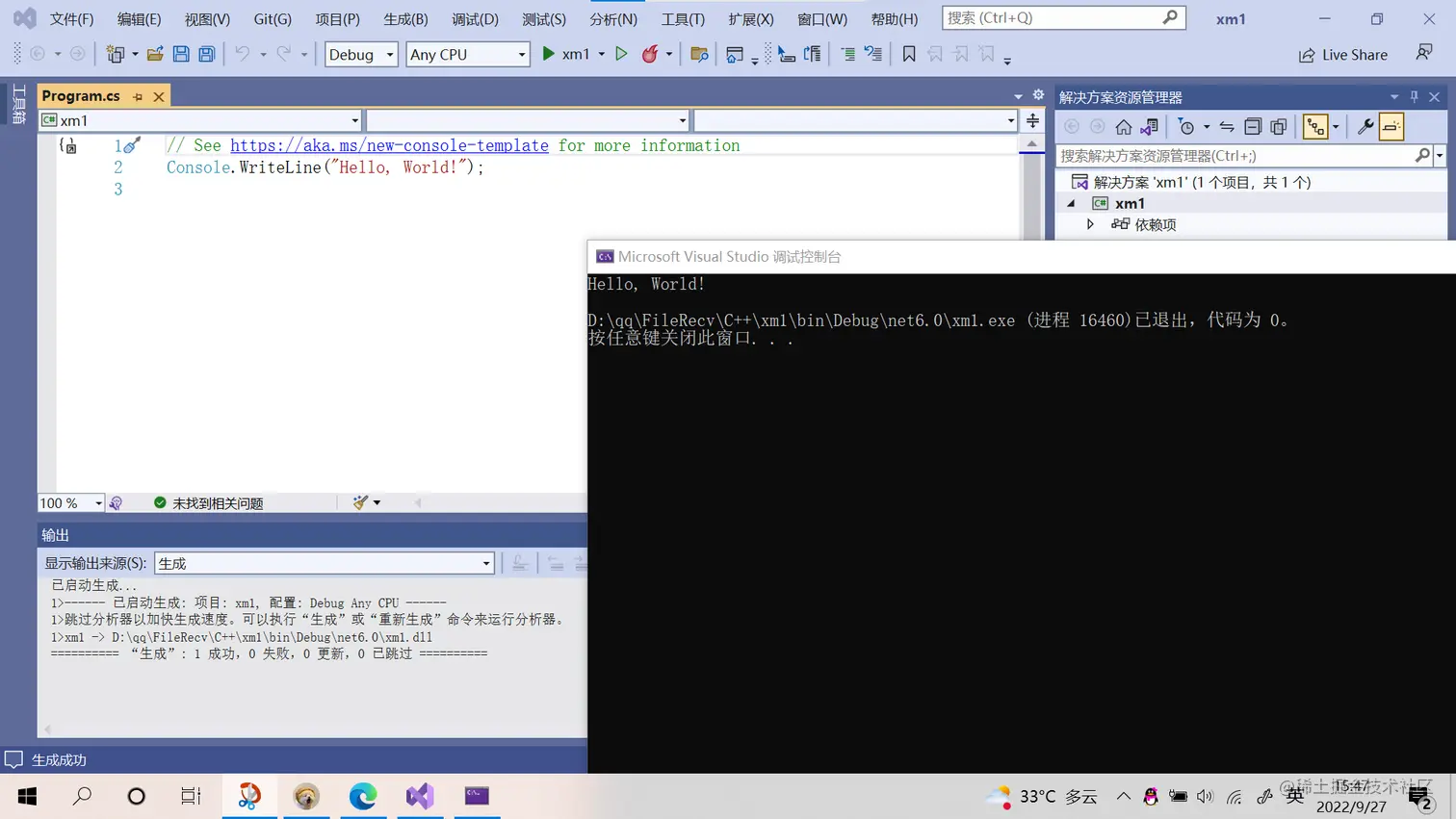The height and width of the screenshot is (819, 1456).
Task: Open the 编辑(E) menu
Action: tap(140, 18)
